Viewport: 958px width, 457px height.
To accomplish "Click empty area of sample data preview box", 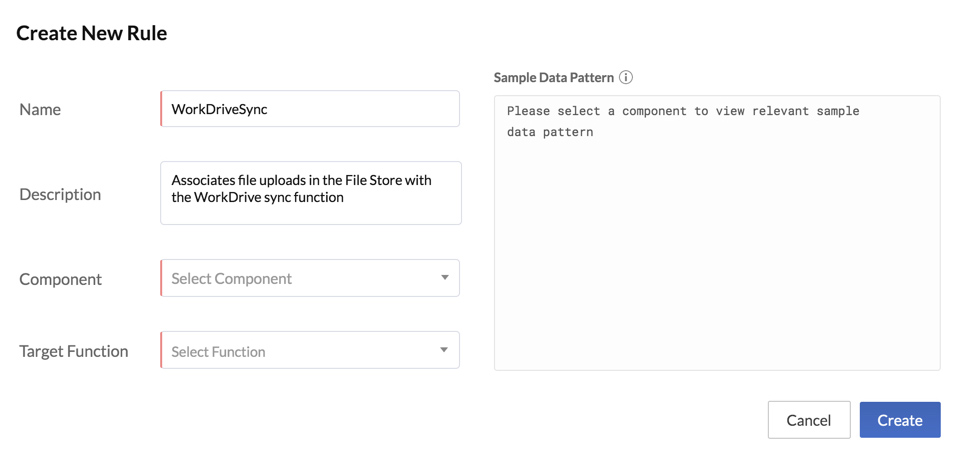I will pos(716,270).
